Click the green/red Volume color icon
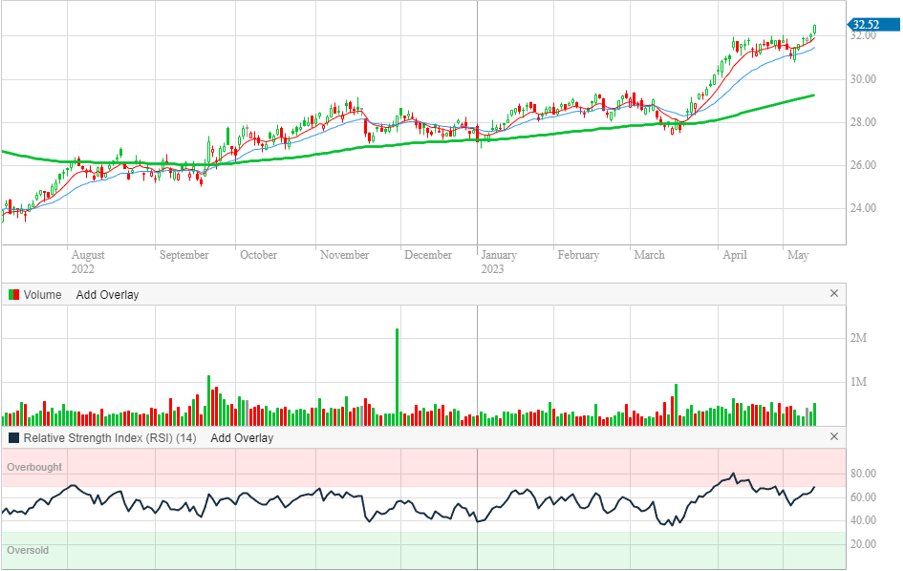 [x=14, y=295]
